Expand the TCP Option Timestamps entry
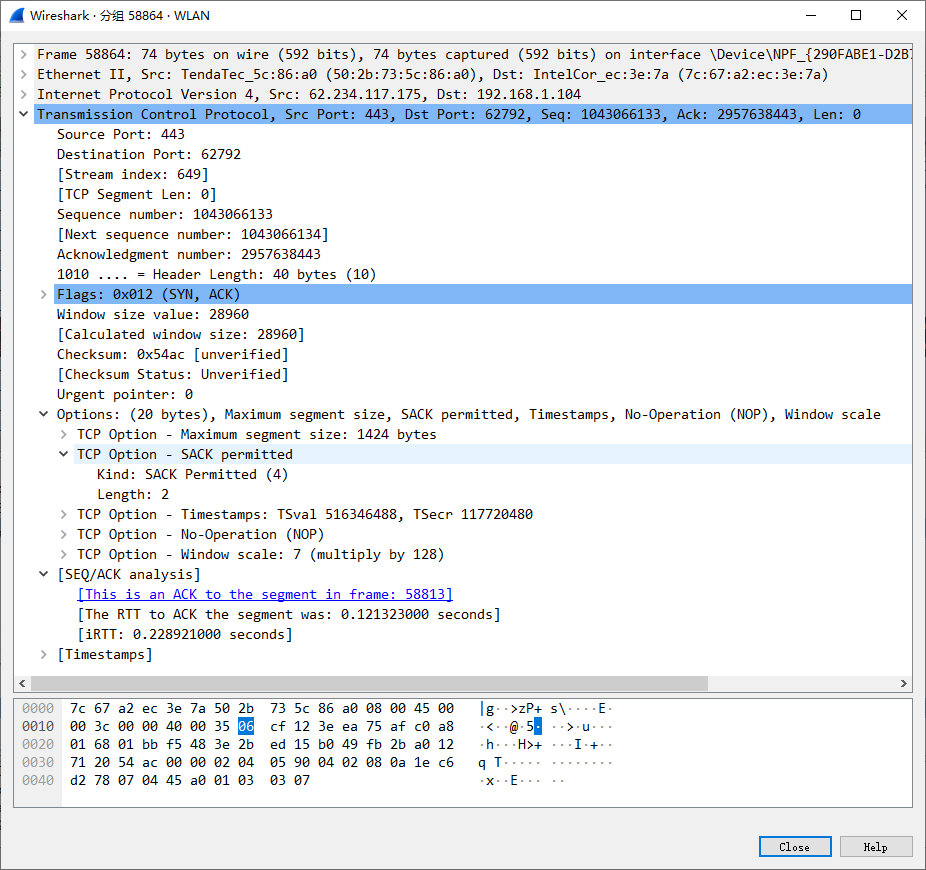The image size is (926, 870). tap(63, 514)
